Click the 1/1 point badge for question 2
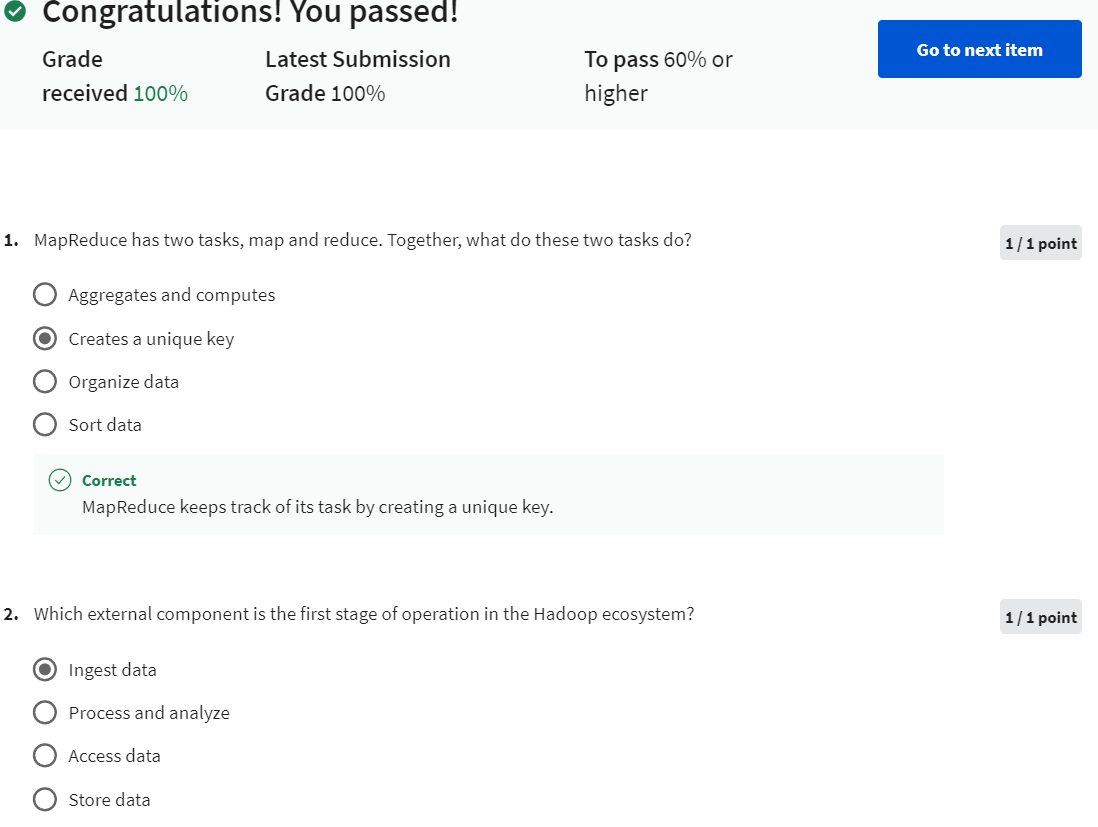The width and height of the screenshot is (1098, 827). click(1040, 616)
